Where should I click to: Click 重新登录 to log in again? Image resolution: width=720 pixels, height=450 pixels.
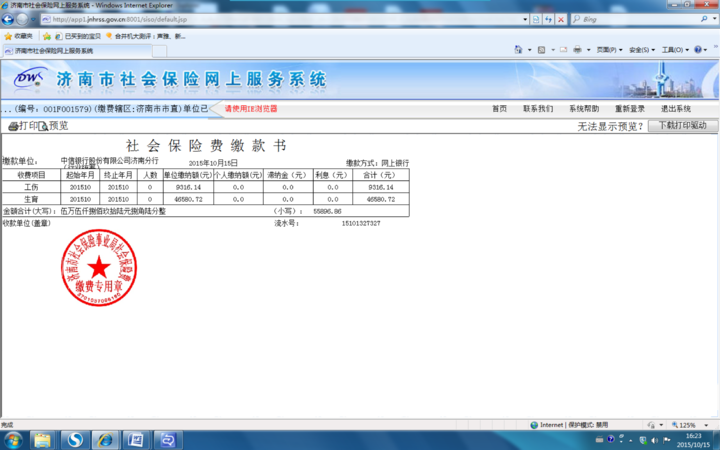point(630,109)
